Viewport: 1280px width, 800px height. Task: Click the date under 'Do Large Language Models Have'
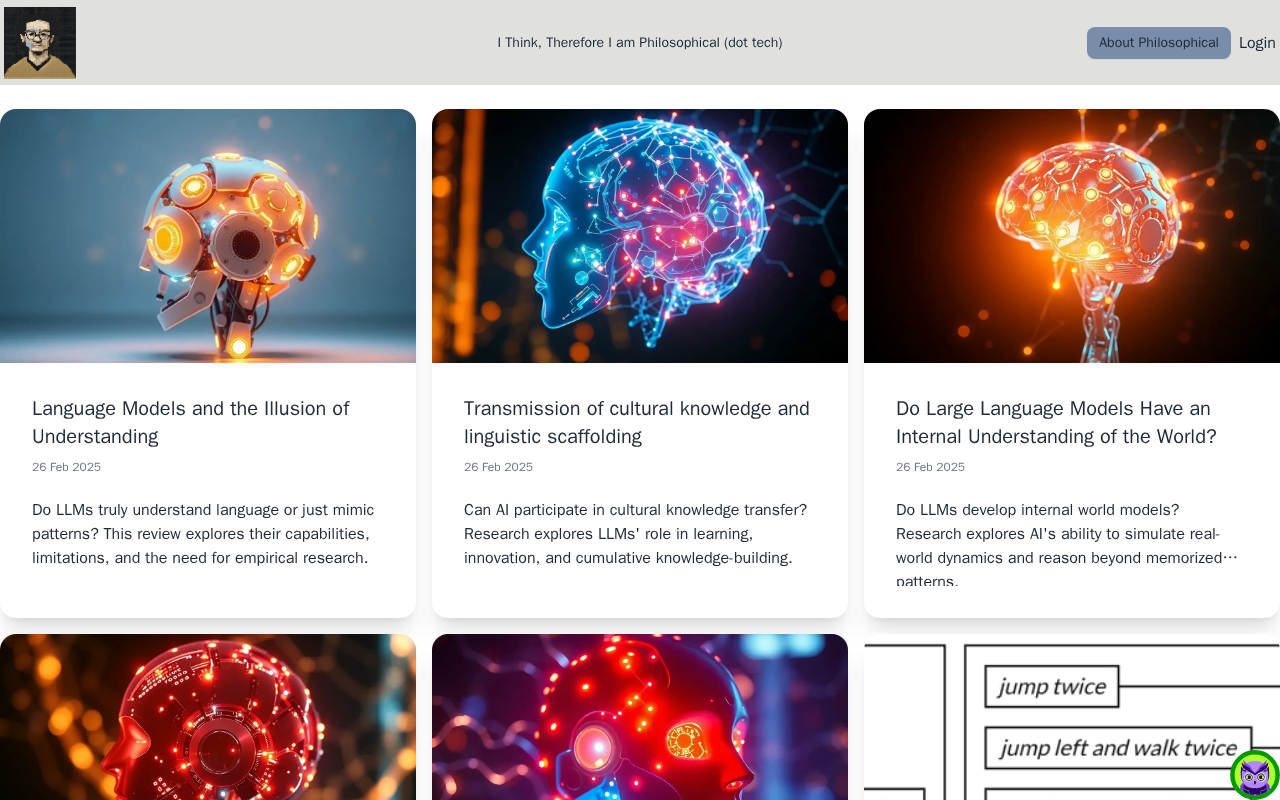930,467
